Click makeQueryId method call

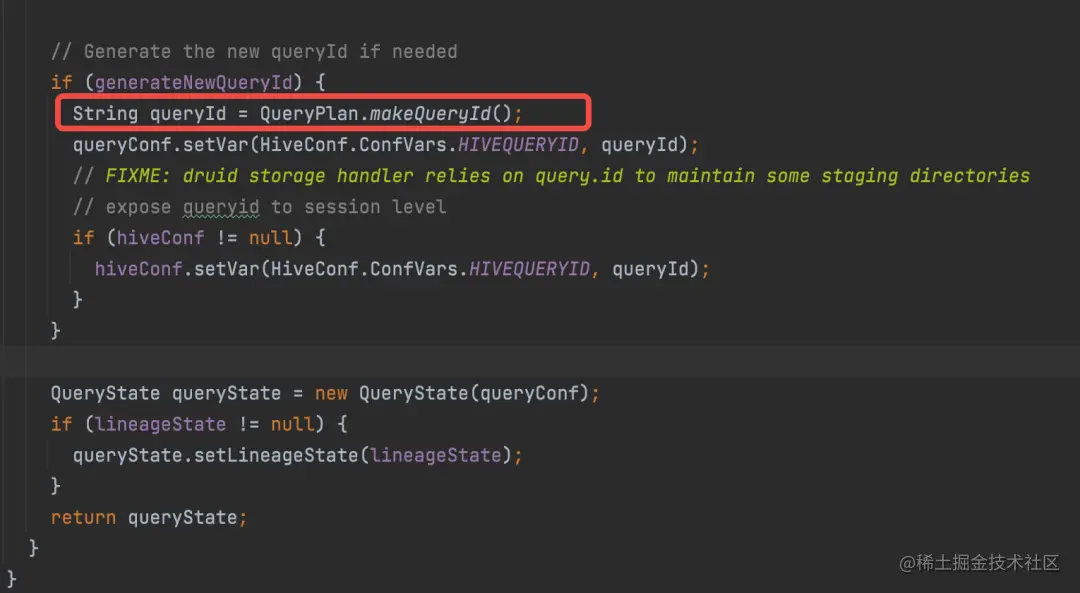coord(430,114)
